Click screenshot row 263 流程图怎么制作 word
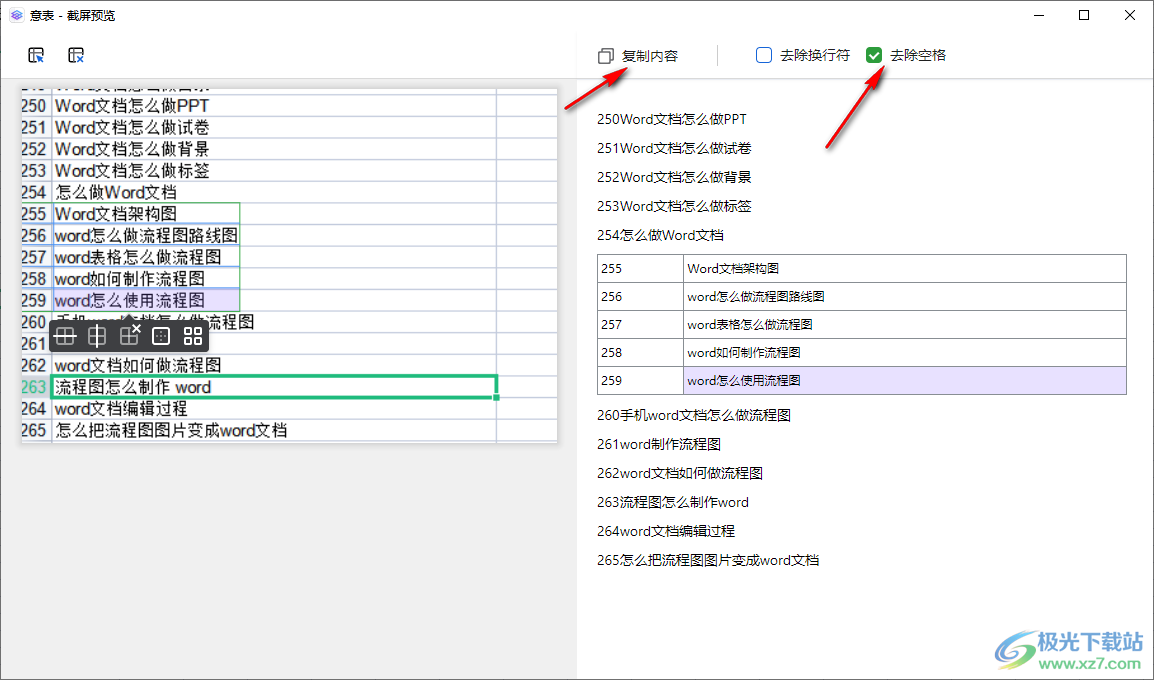This screenshot has width=1154, height=680. pos(274,387)
